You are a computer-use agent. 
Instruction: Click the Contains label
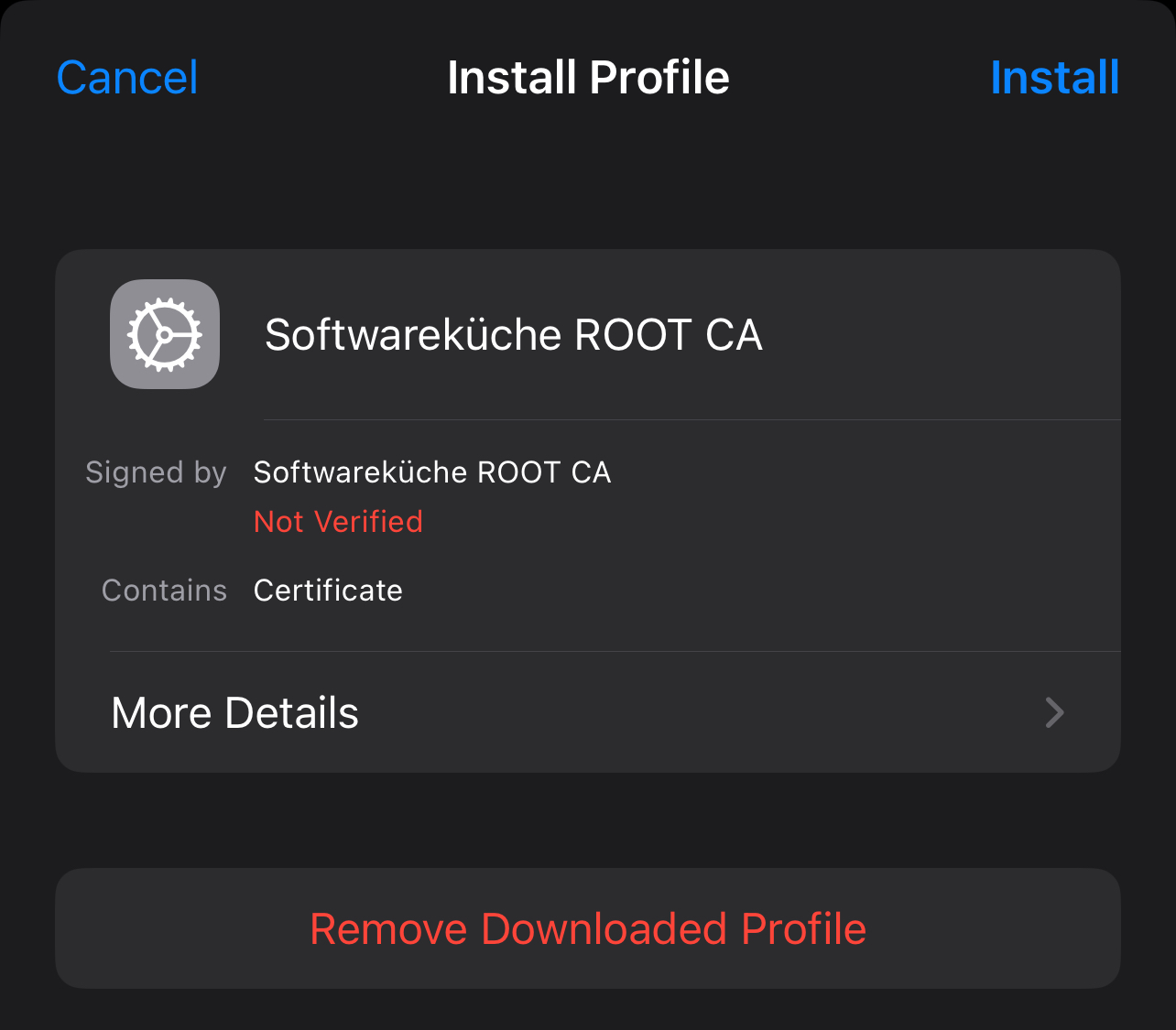164,591
